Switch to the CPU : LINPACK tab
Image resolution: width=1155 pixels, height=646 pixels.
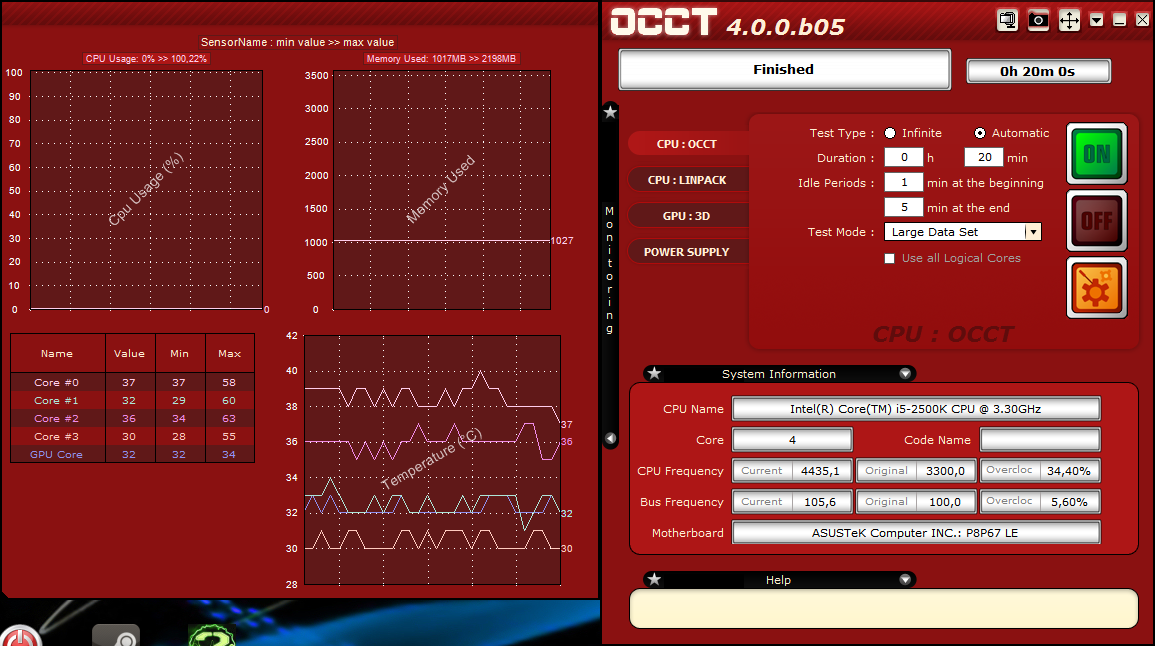687,180
